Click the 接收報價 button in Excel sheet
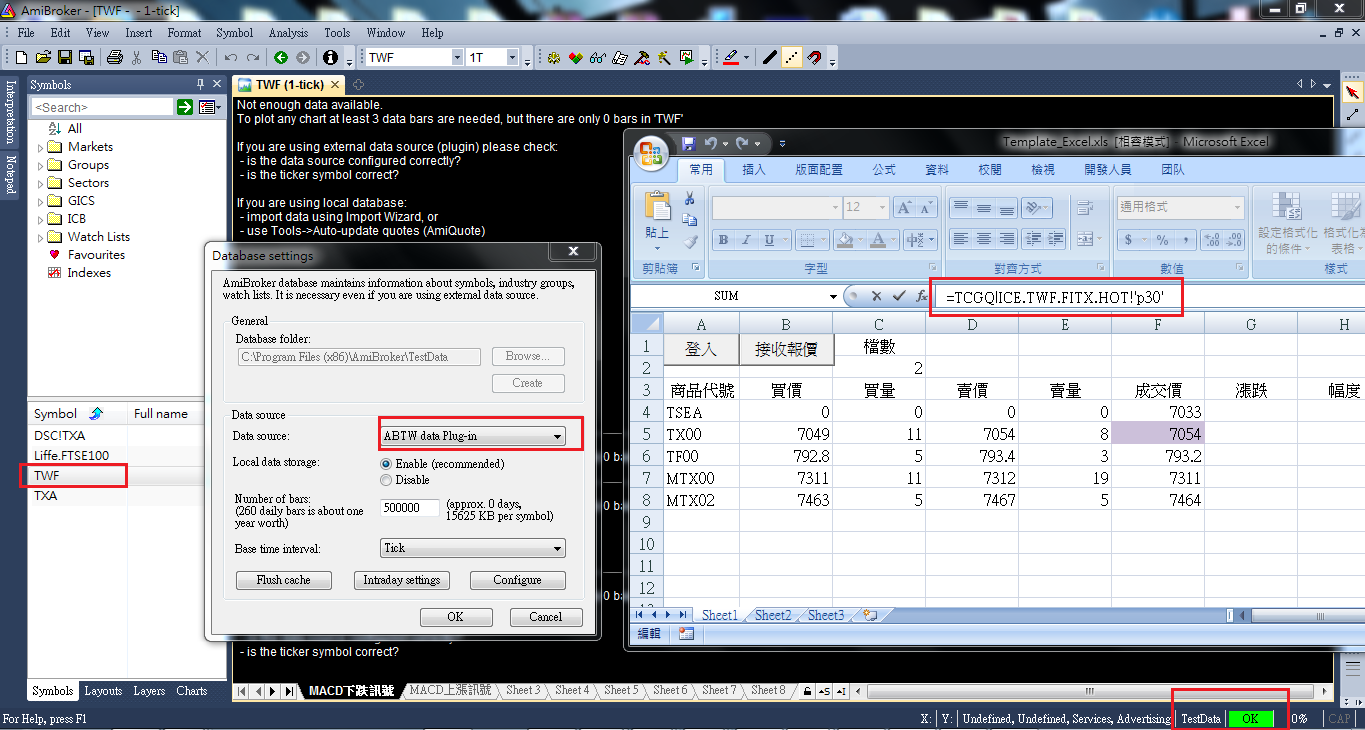The height and width of the screenshot is (730, 1365). point(786,349)
